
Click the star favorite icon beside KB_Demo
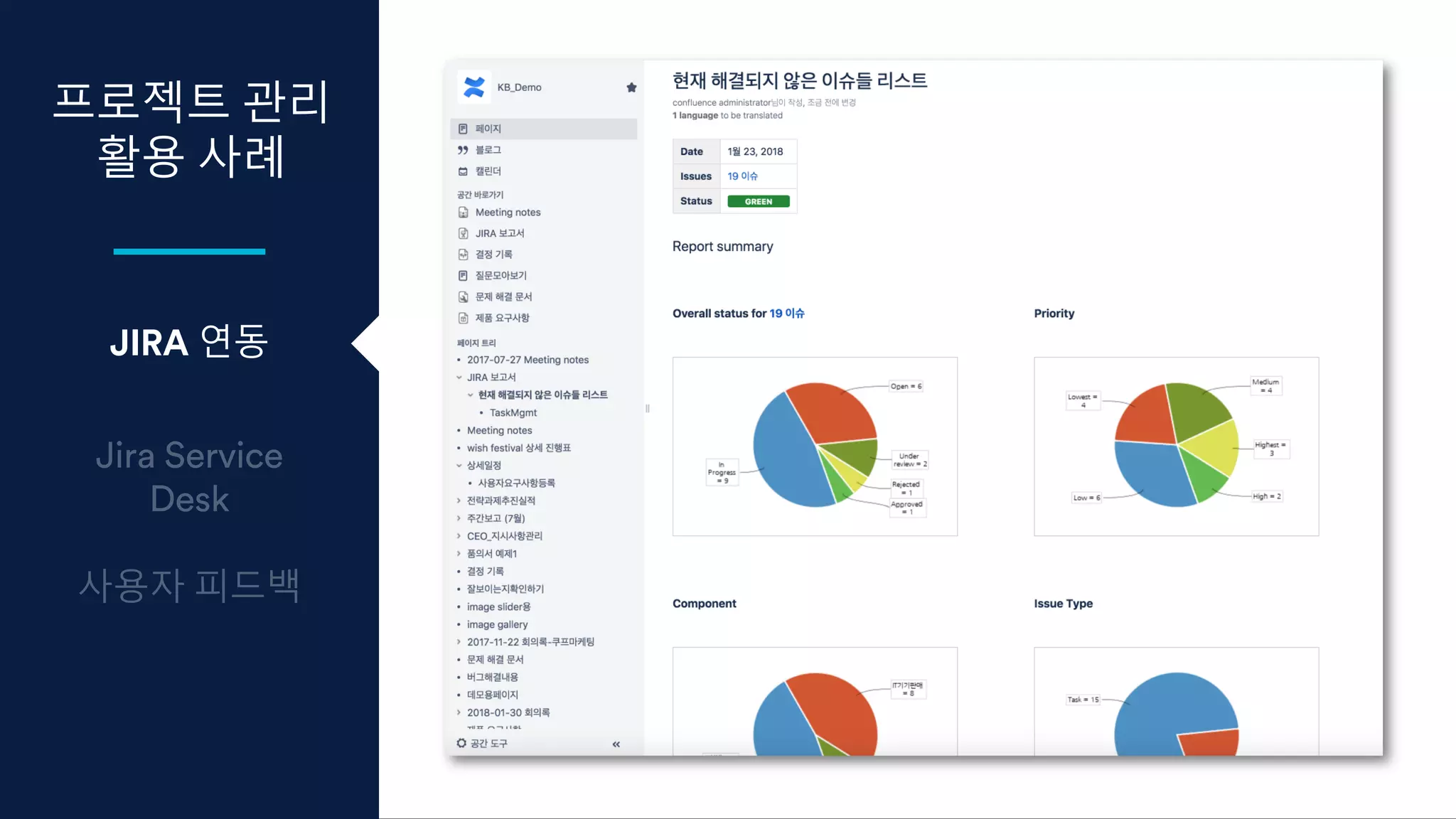(631, 87)
